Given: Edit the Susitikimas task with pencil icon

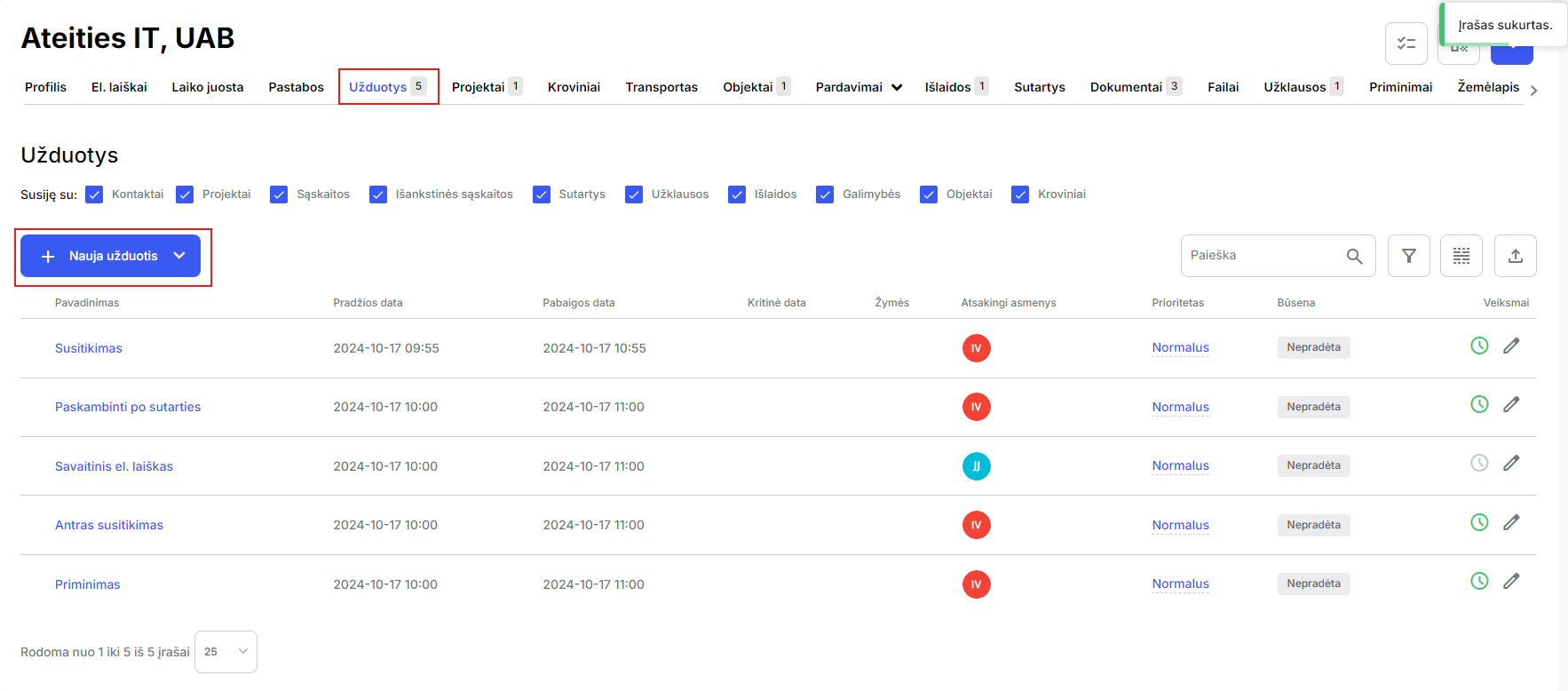Looking at the screenshot, I should (1511, 345).
